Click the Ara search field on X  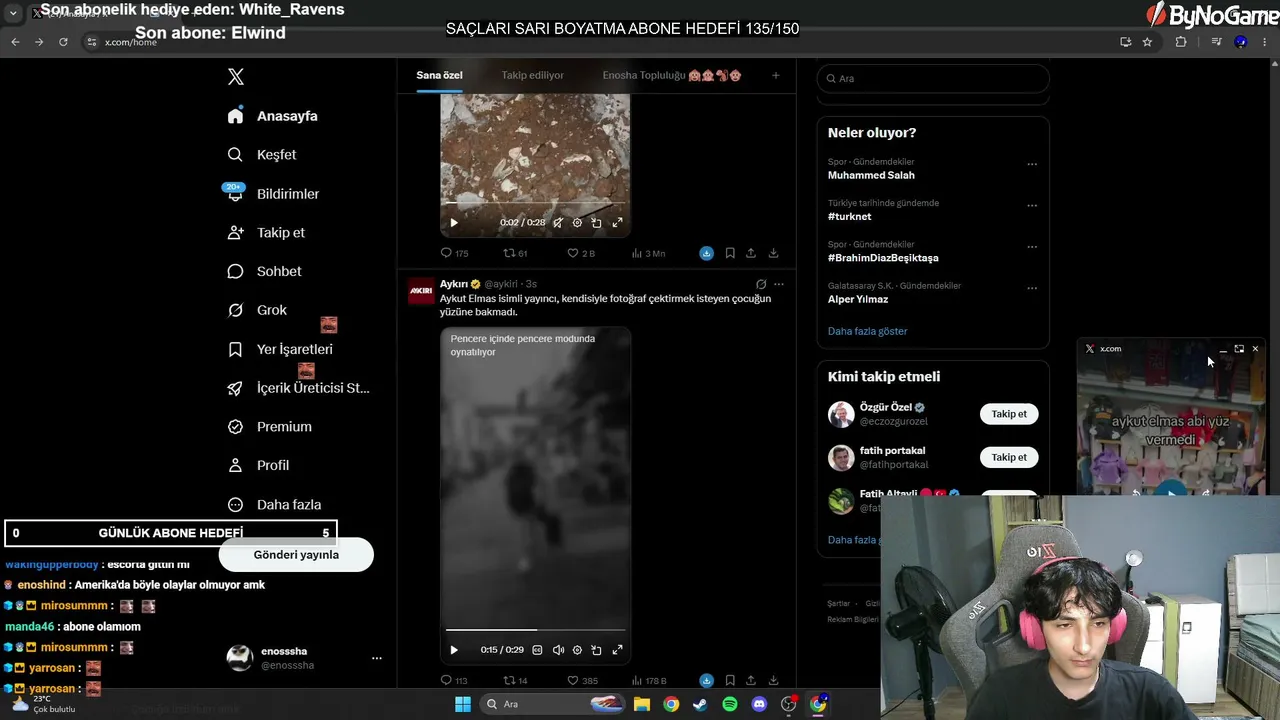click(933, 78)
